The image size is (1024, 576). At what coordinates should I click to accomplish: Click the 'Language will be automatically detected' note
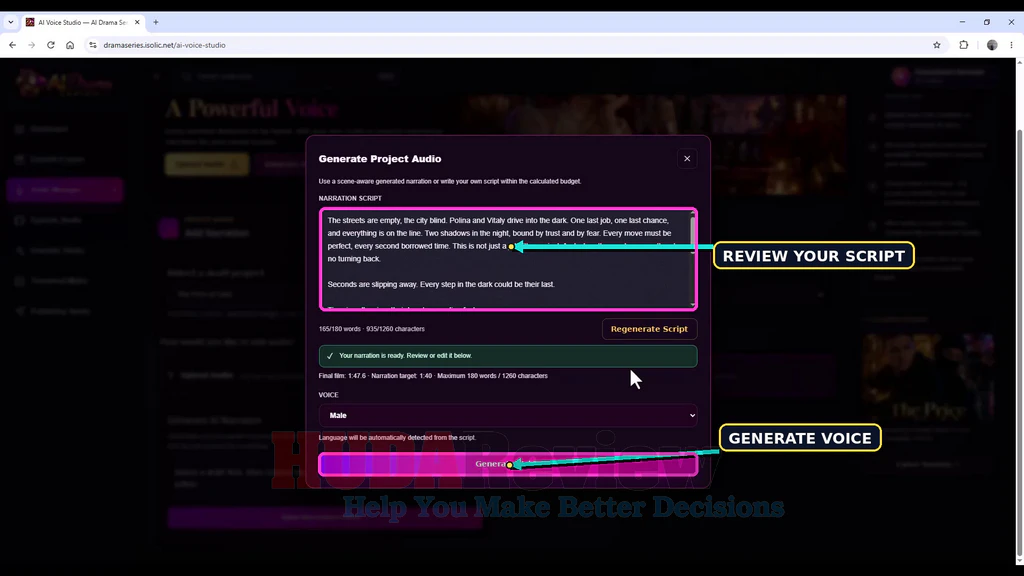397,438
